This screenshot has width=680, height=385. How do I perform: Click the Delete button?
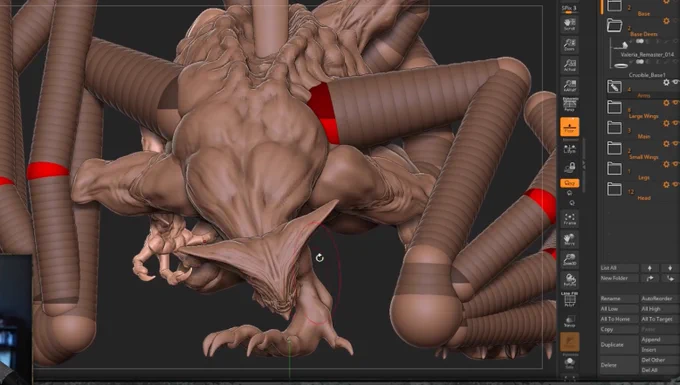click(x=619, y=365)
